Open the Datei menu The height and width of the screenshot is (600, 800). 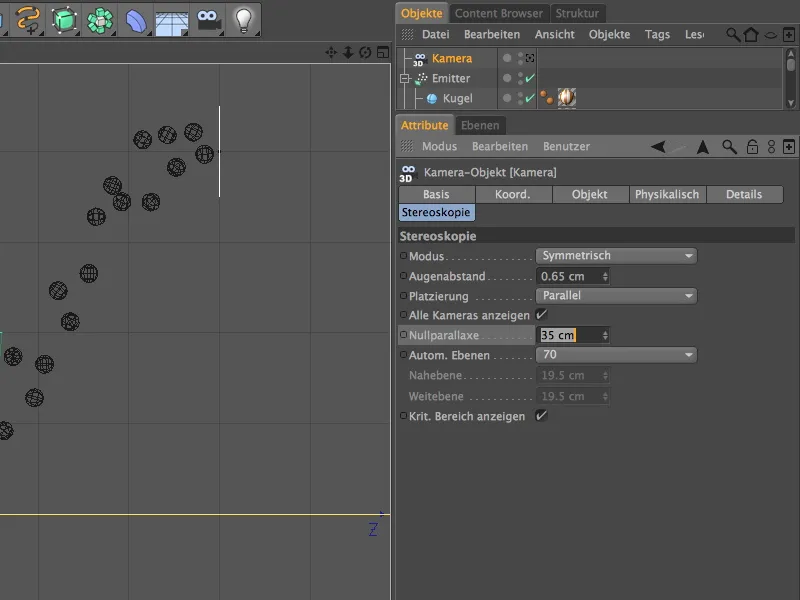436,34
